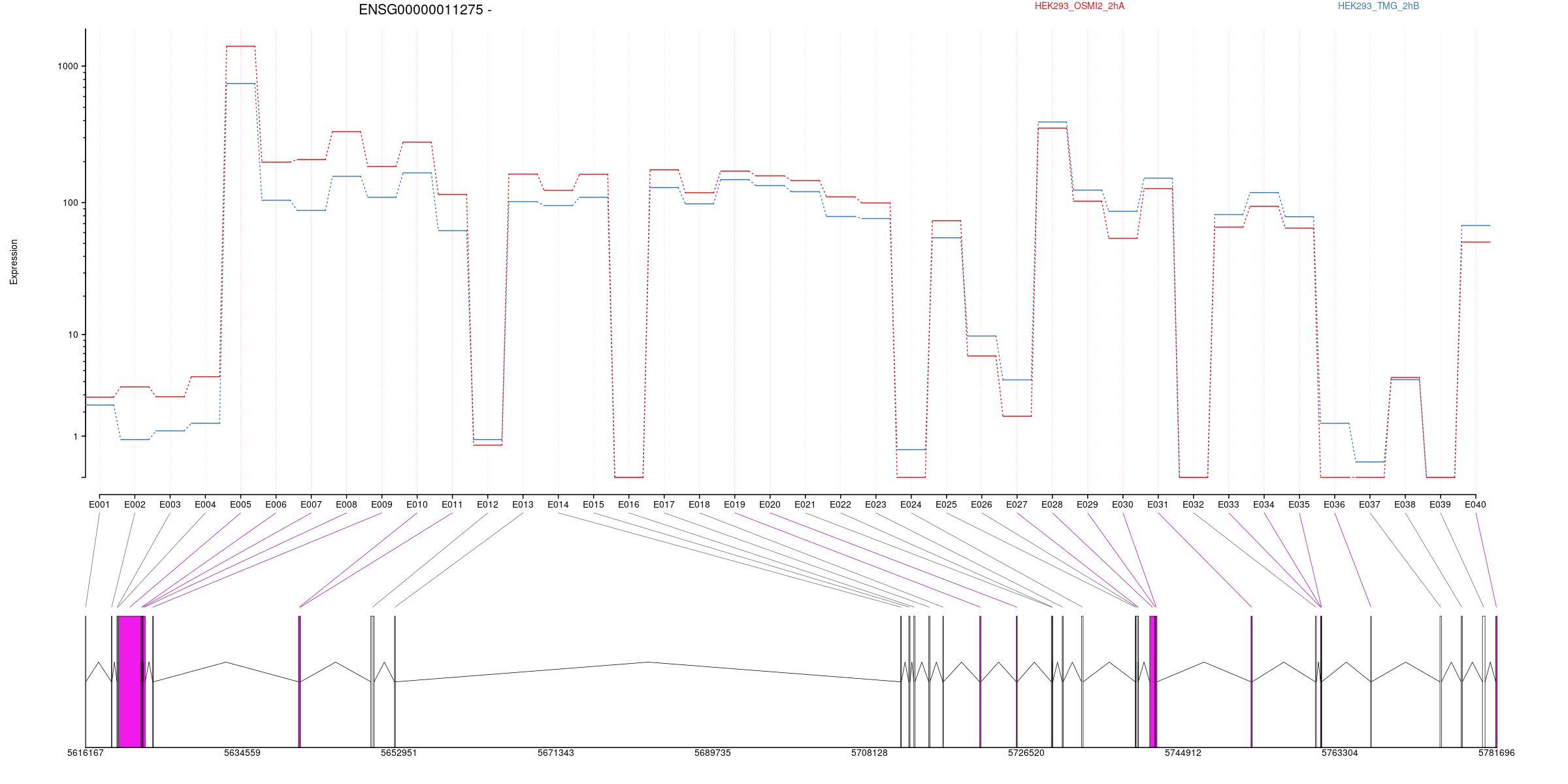Viewport: 1568px width, 784px height.
Task: Click the Expression y-axis label
Action: coord(14,262)
